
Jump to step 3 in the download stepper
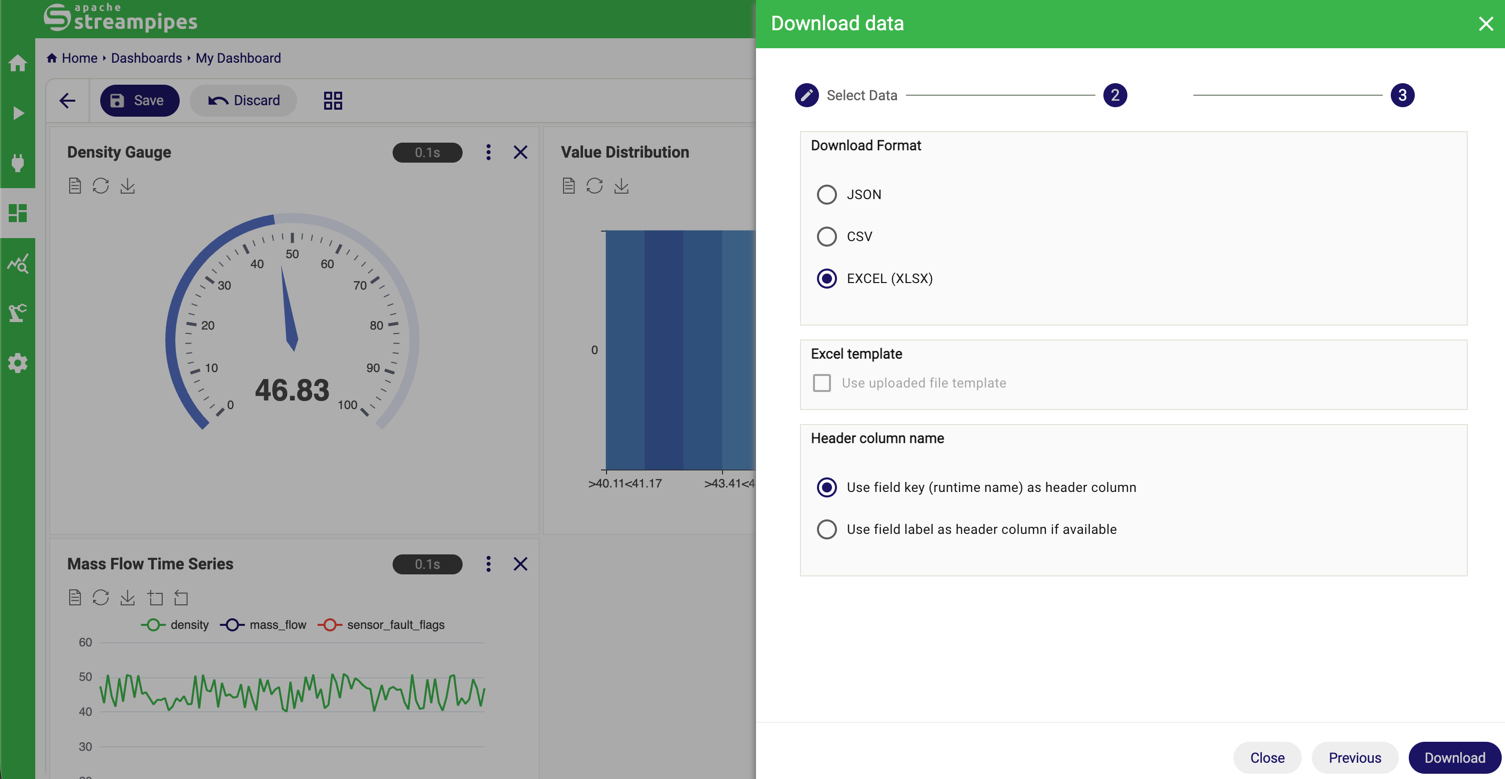tap(1402, 96)
